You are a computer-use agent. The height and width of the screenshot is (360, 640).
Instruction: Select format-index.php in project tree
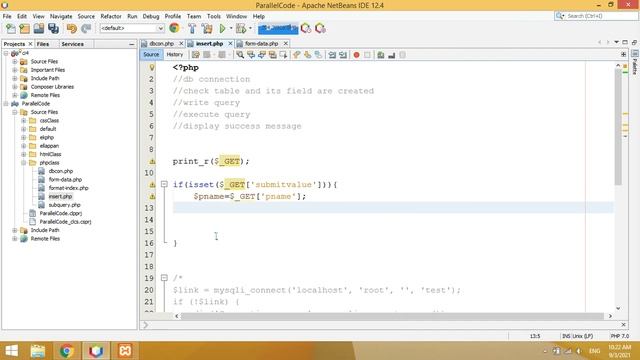tap(68, 188)
